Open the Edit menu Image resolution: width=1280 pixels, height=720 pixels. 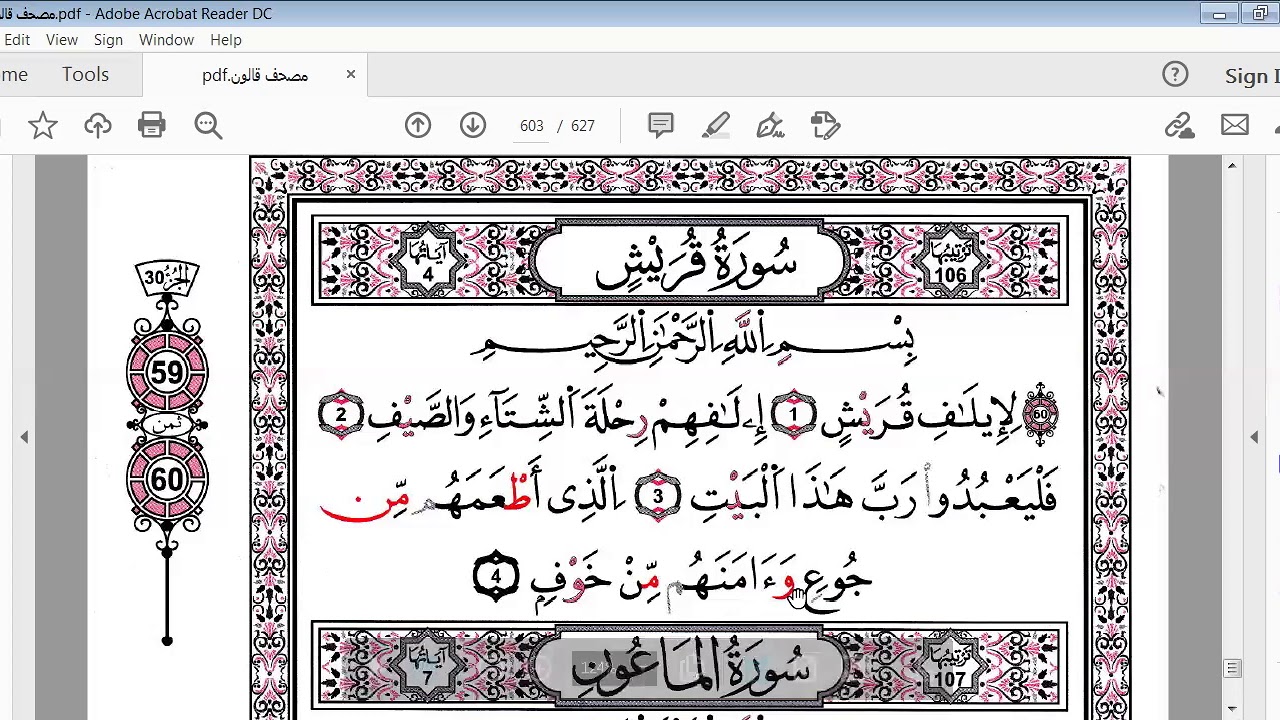pos(17,40)
